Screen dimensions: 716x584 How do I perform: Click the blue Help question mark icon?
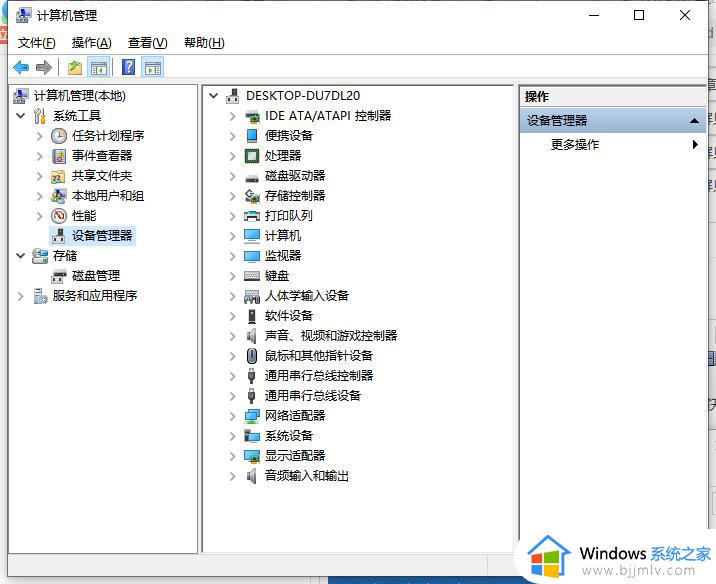[128, 68]
